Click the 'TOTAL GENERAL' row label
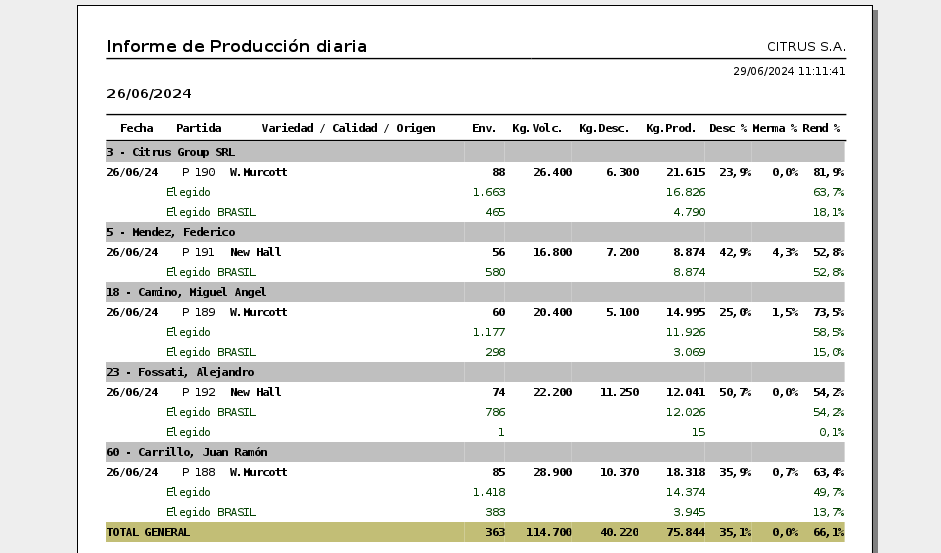The image size is (941, 553). (148, 532)
